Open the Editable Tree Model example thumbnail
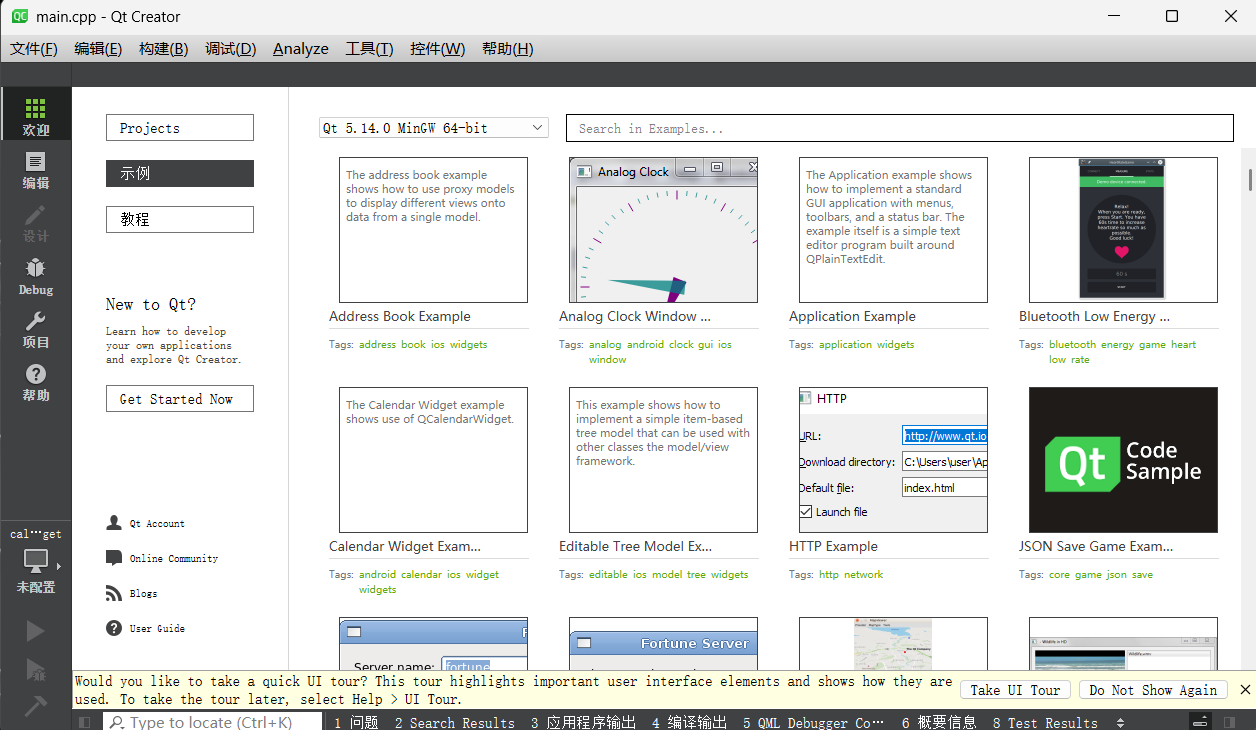The image size is (1256, 730). coord(663,460)
